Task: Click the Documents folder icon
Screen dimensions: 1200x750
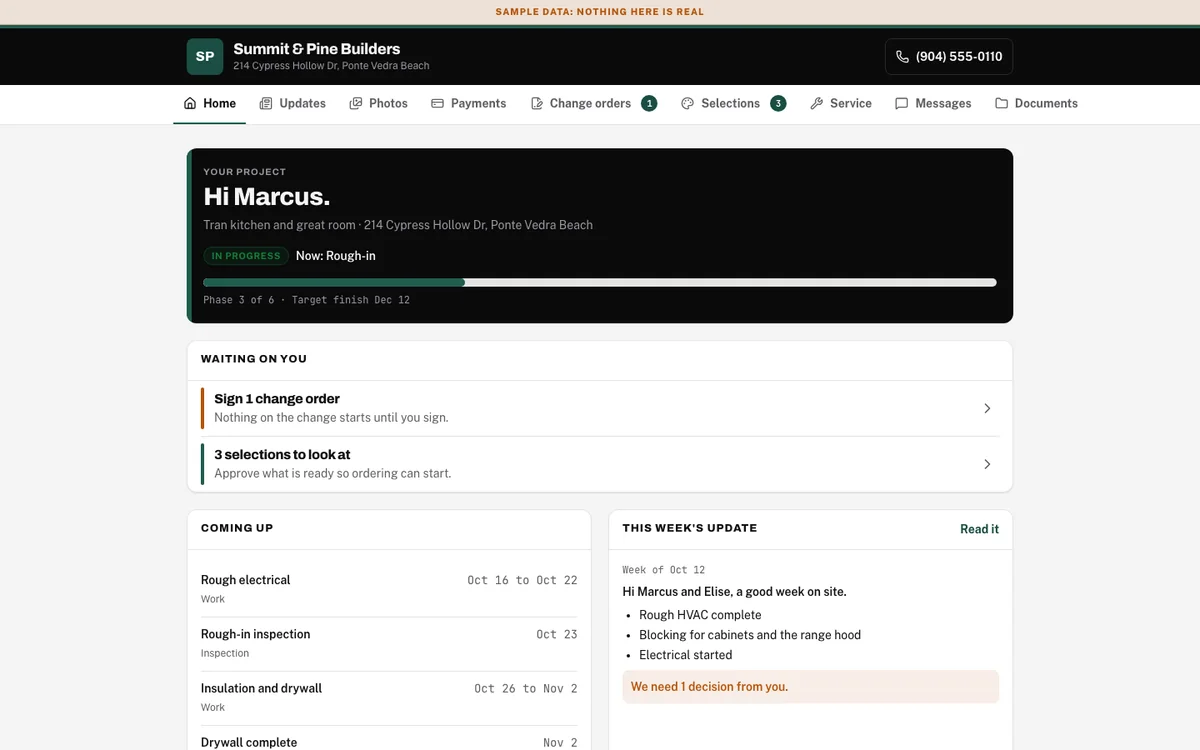Action: 1001,103
